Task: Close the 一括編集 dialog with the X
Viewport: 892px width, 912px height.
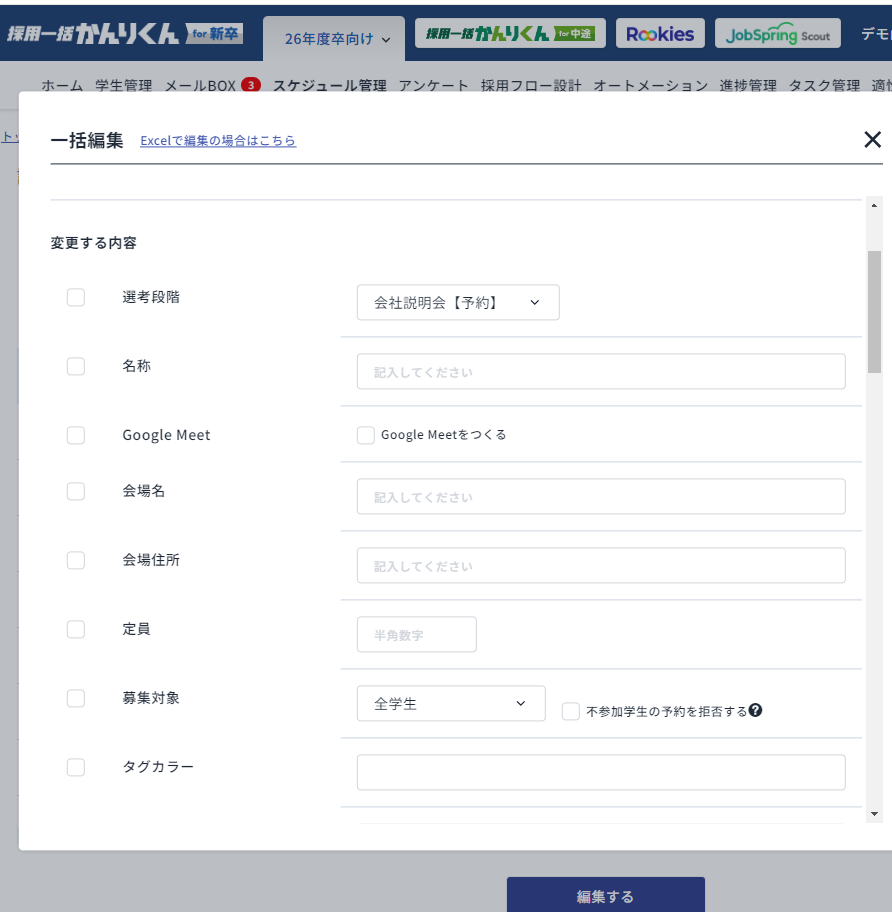Action: (x=871, y=140)
